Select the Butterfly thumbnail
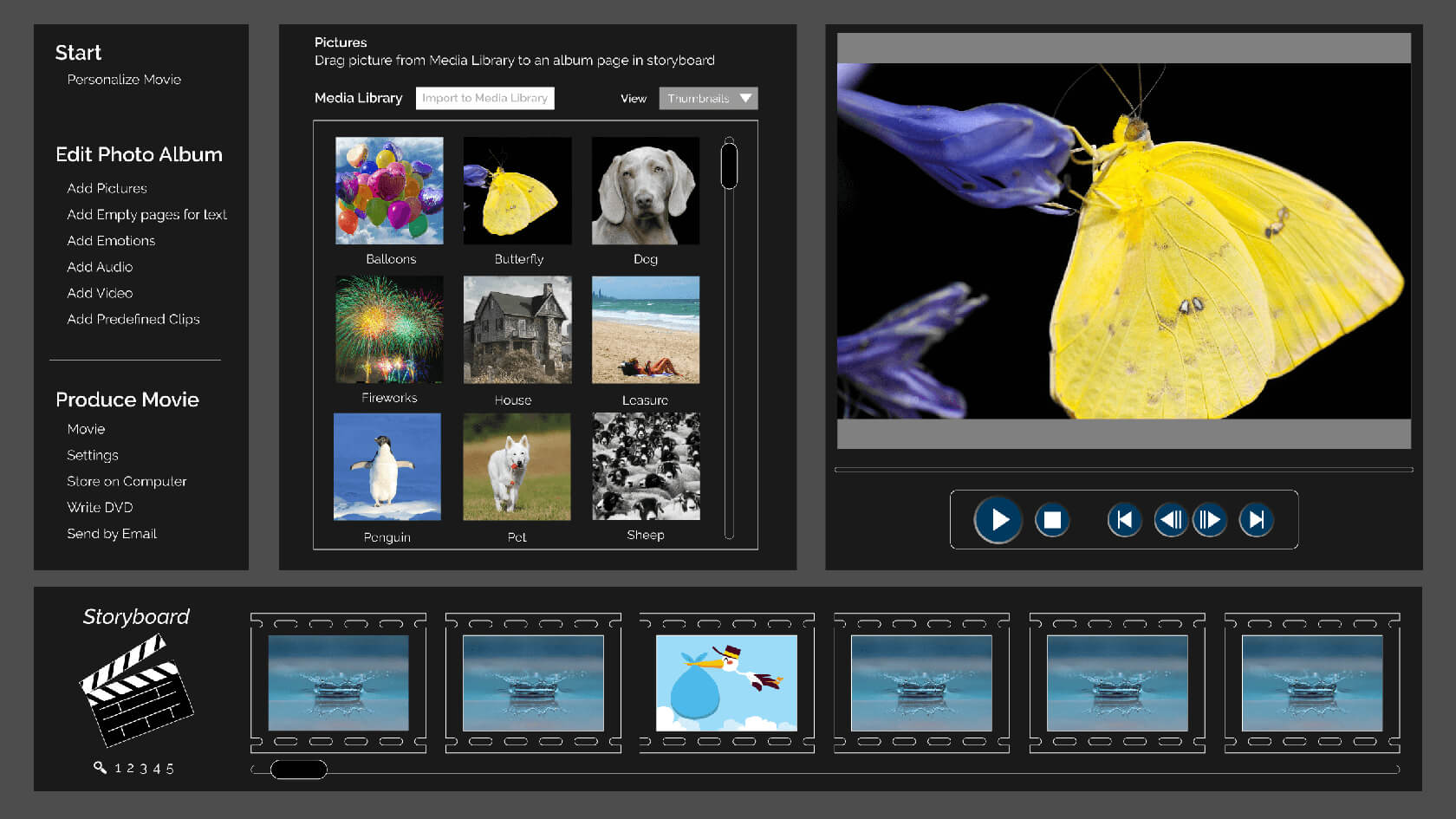Viewport: 1456px width, 819px height. coord(517,191)
